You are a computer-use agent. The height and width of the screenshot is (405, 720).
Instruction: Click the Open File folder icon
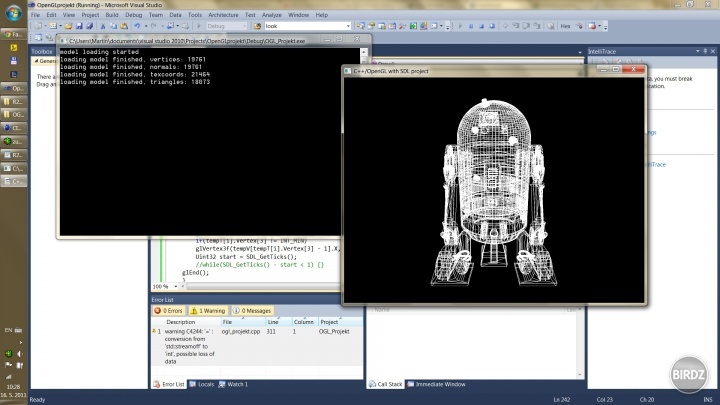(68, 26)
